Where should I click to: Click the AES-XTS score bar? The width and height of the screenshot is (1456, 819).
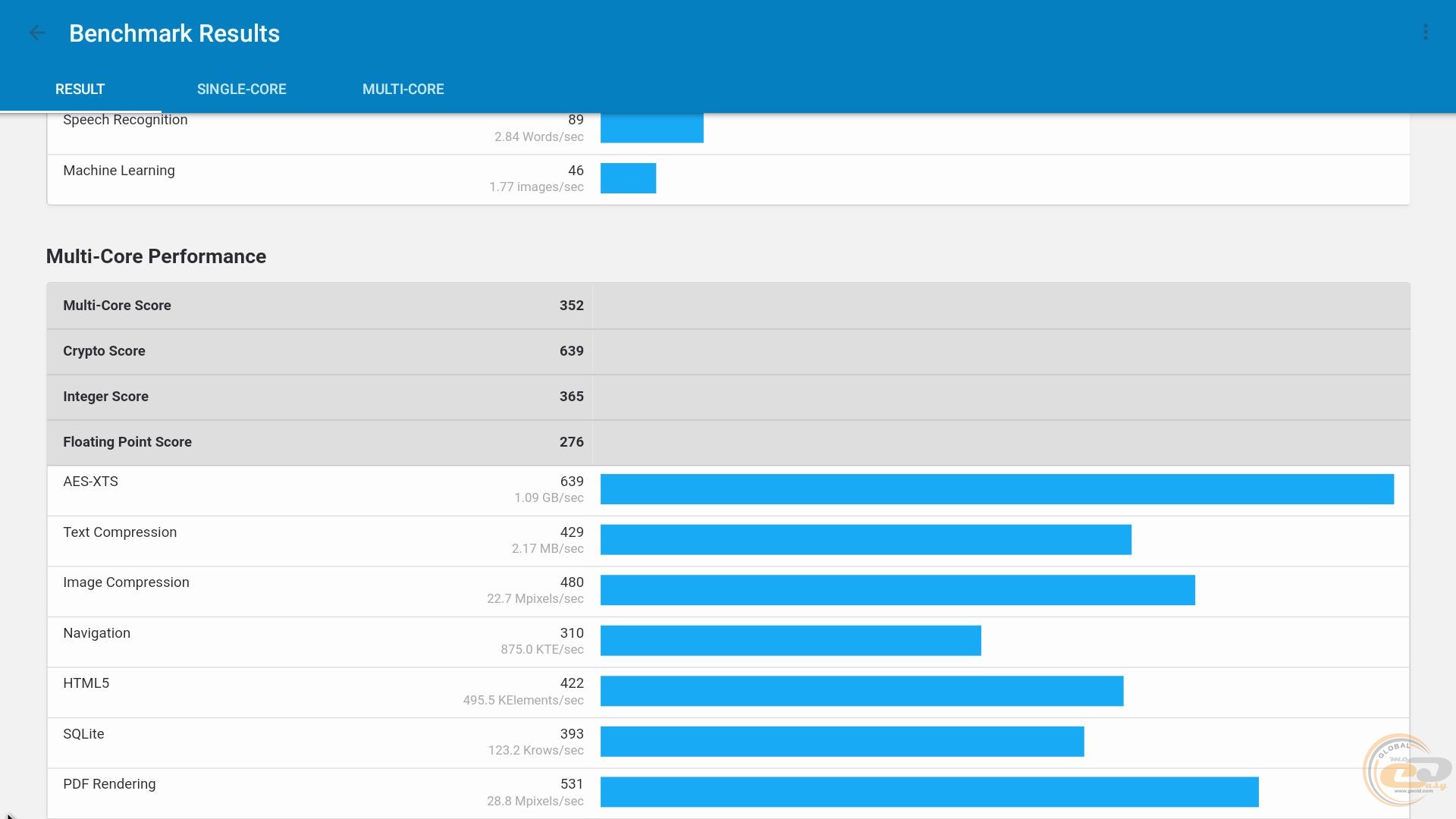click(996, 489)
